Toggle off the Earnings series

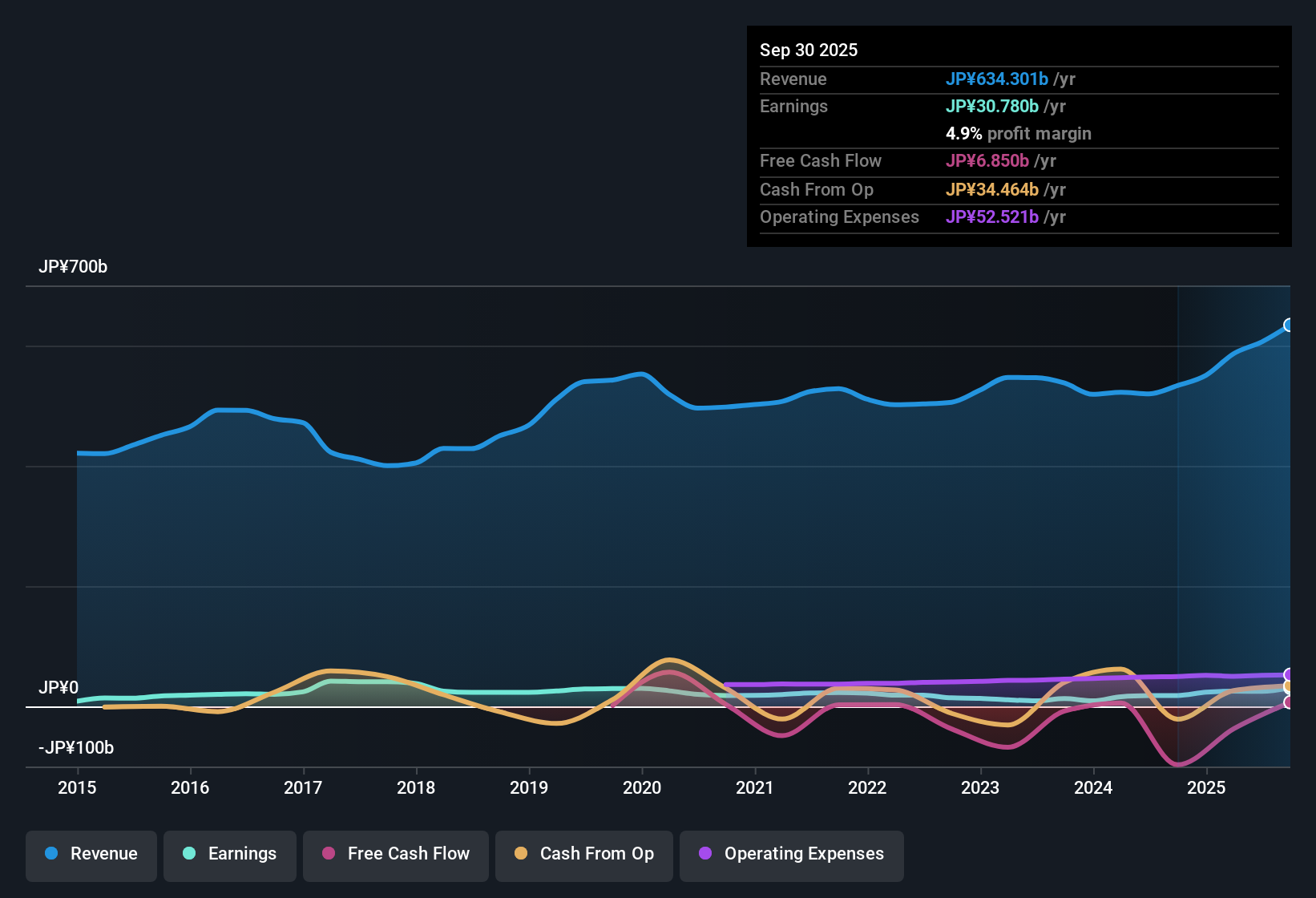coord(230,854)
